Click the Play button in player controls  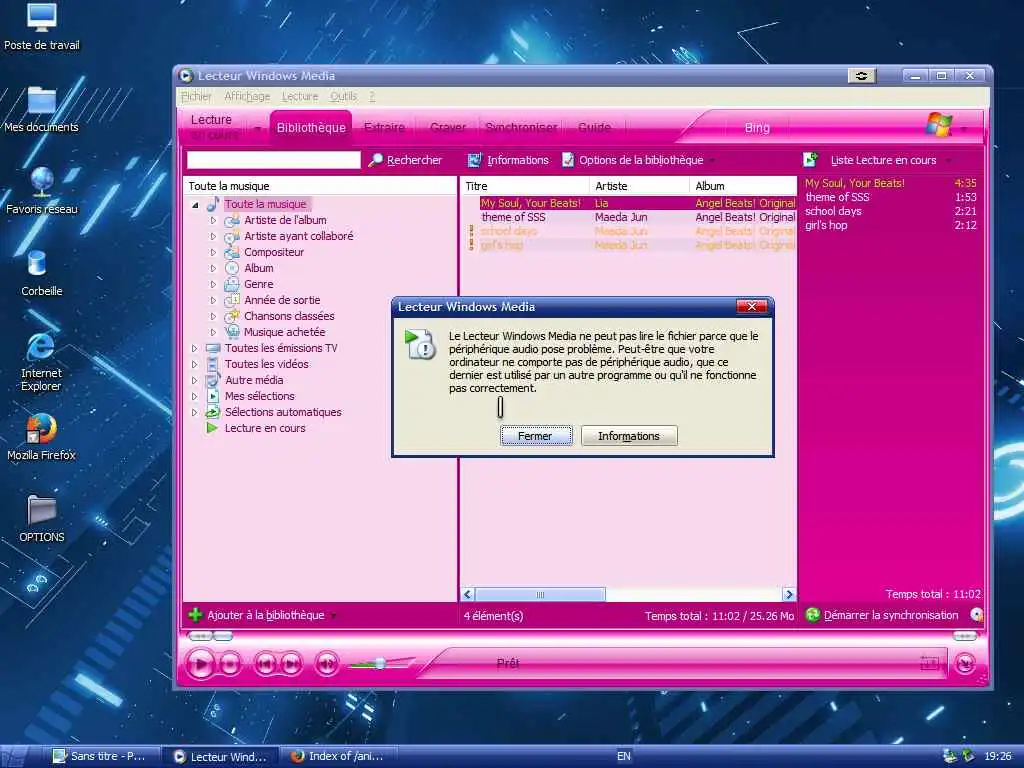pos(200,664)
